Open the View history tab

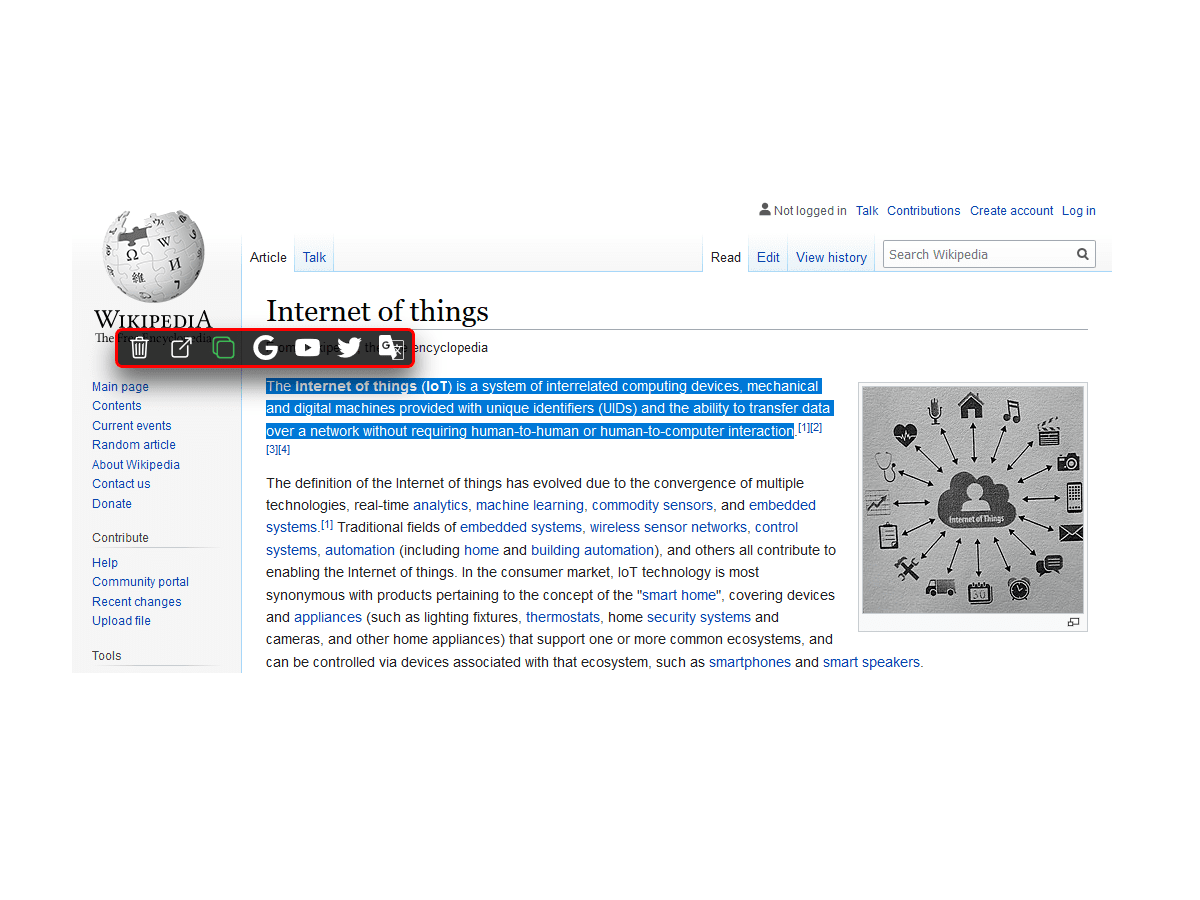click(x=831, y=257)
